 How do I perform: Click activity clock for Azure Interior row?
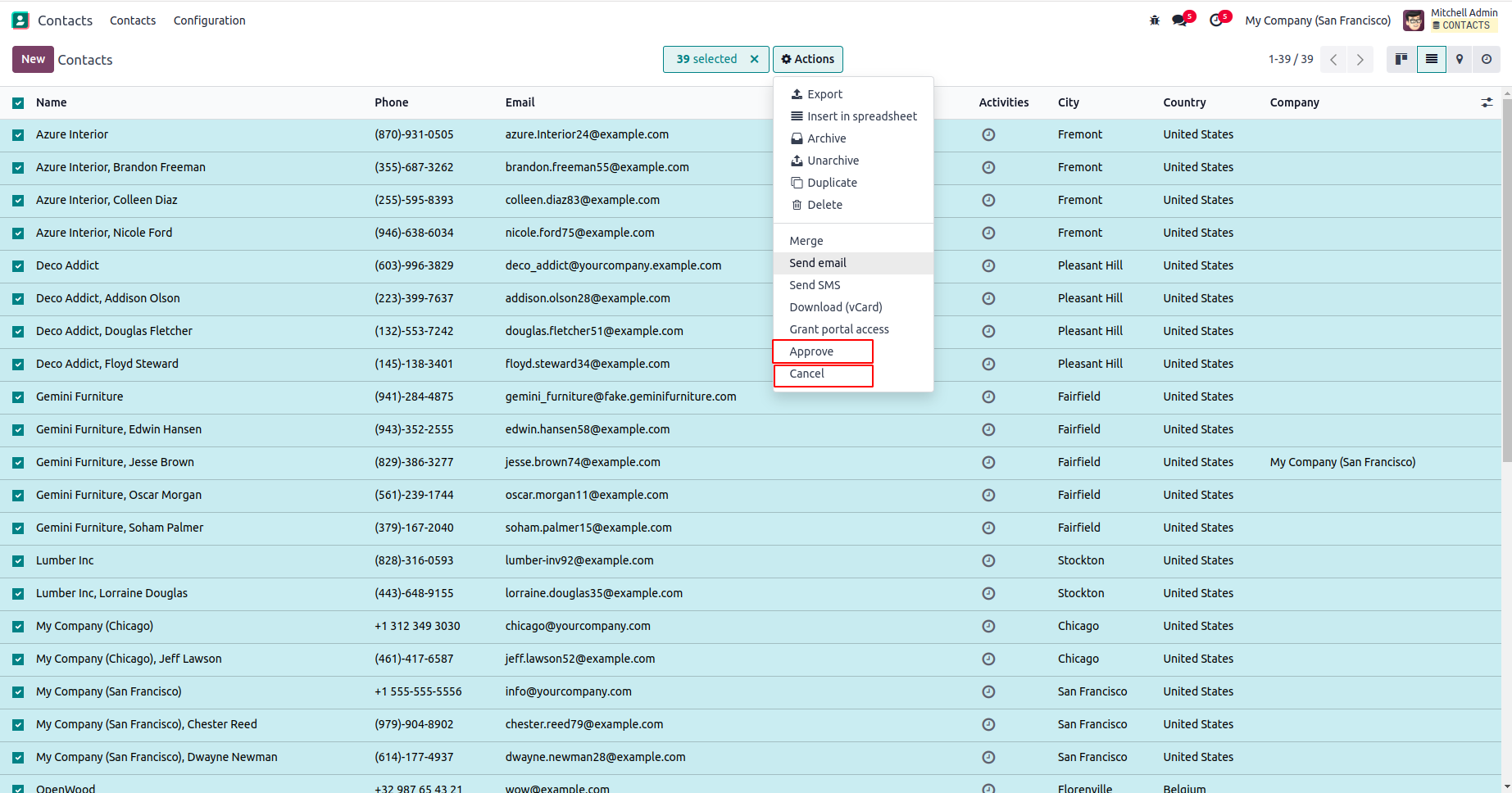pyautogui.click(x=988, y=134)
